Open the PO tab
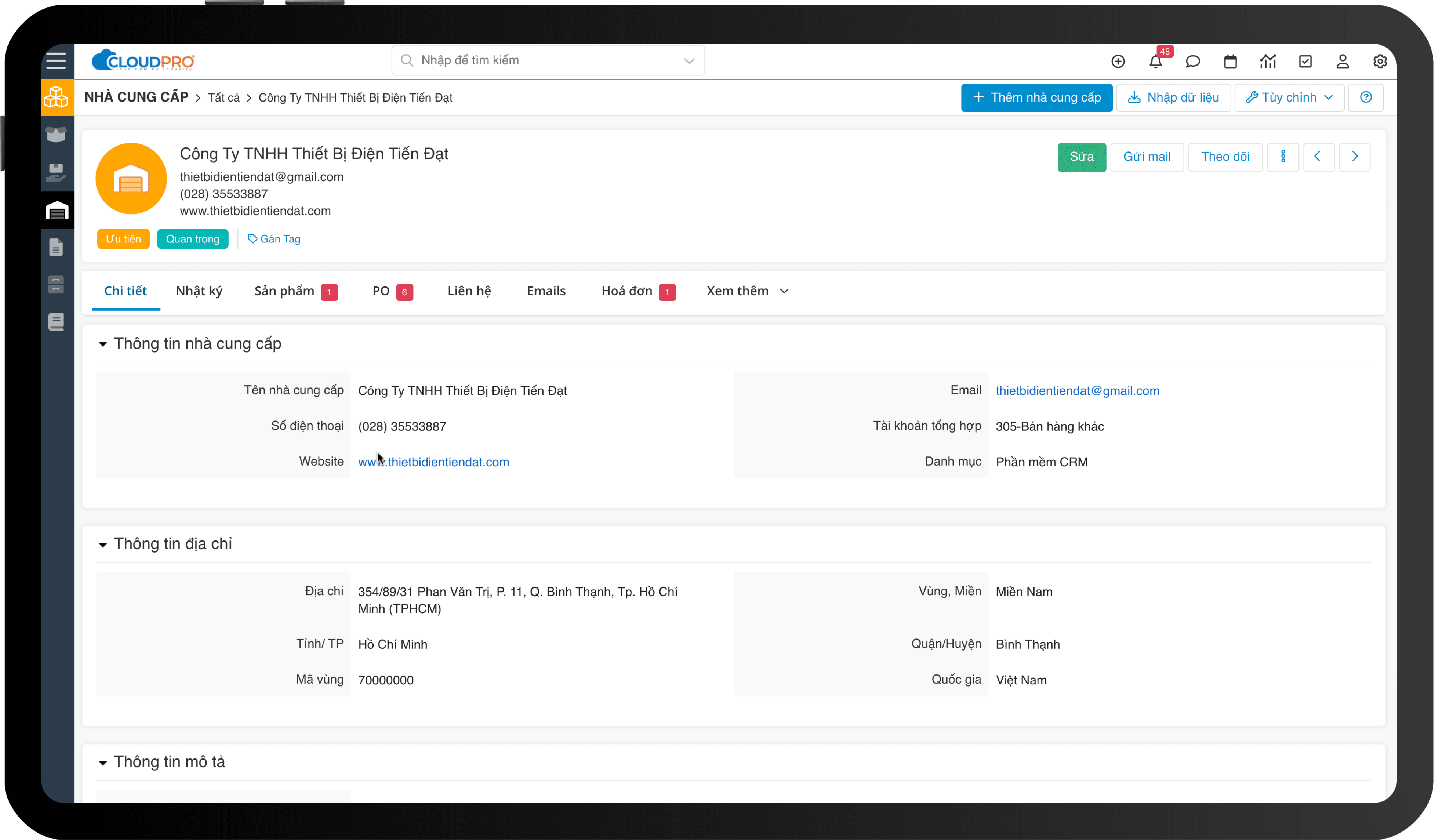The width and height of the screenshot is (1434, 840). tap(381, 291)
